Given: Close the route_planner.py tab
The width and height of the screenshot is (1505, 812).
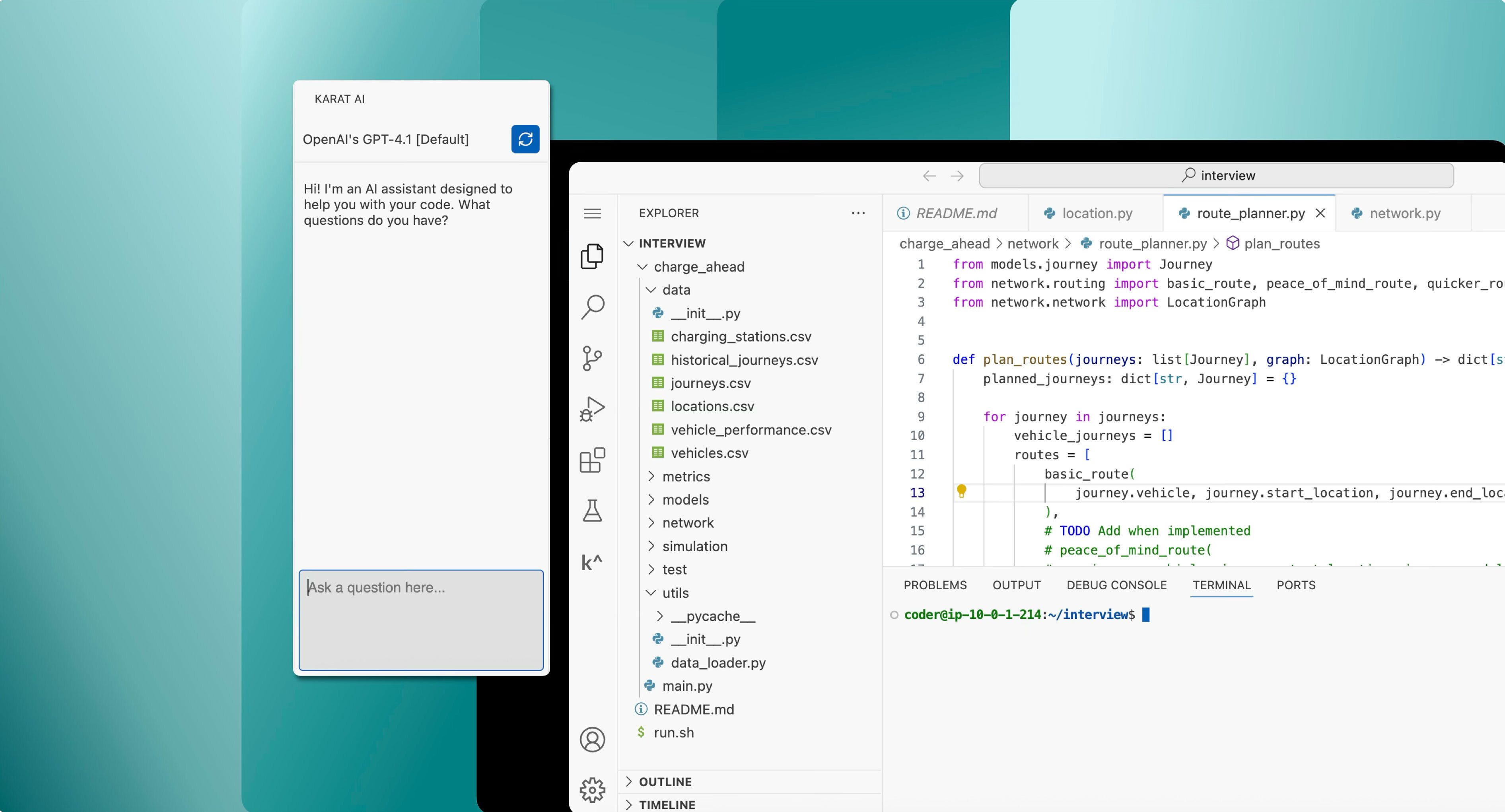Looking at the screenshot, I should pyautogui.click(x=1320, y=213).
